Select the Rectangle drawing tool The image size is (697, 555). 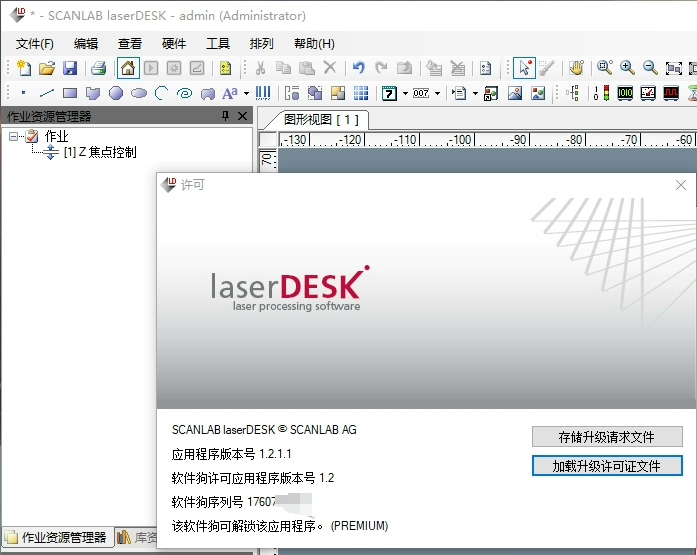click(70, 93)
